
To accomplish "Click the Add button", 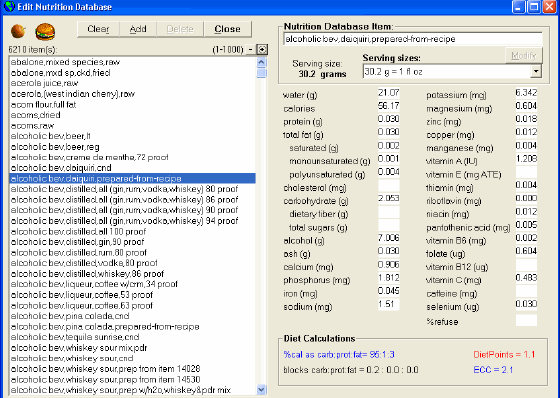I will 138,29.
